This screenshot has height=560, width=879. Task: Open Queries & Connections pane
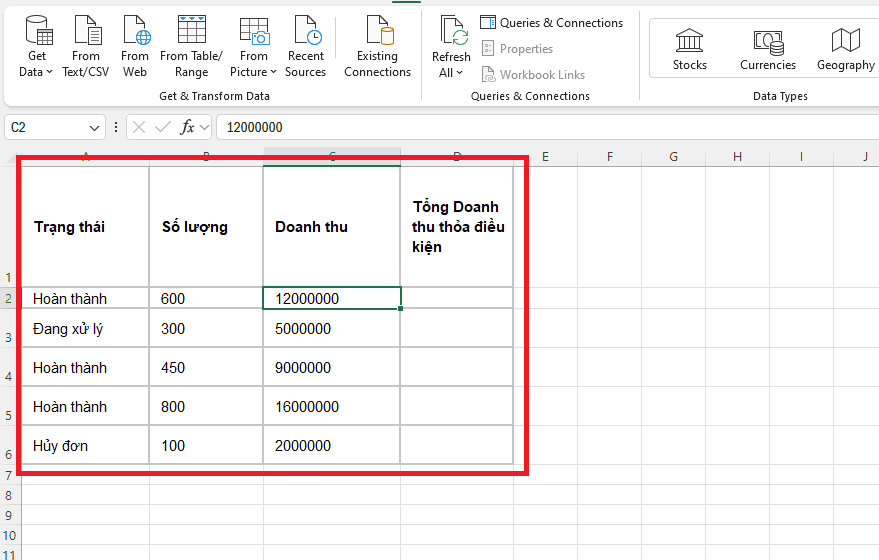[x=552, y=22]
